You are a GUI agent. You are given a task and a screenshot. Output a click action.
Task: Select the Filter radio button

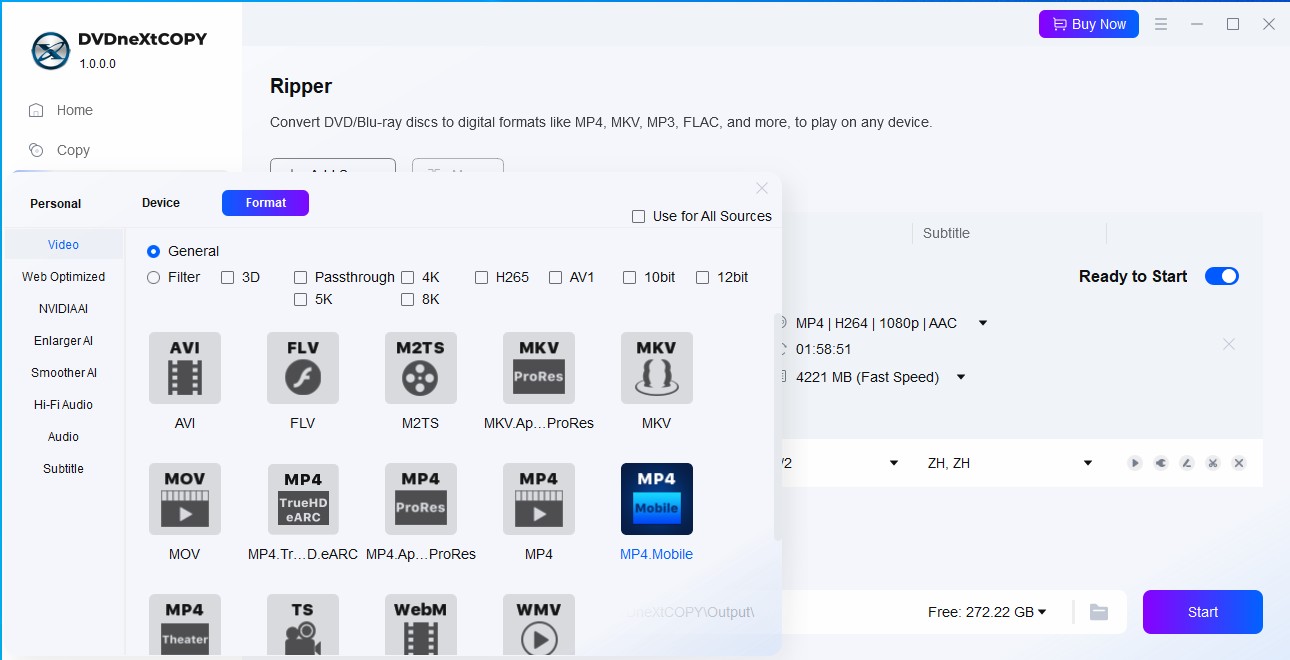click(154, 277)
